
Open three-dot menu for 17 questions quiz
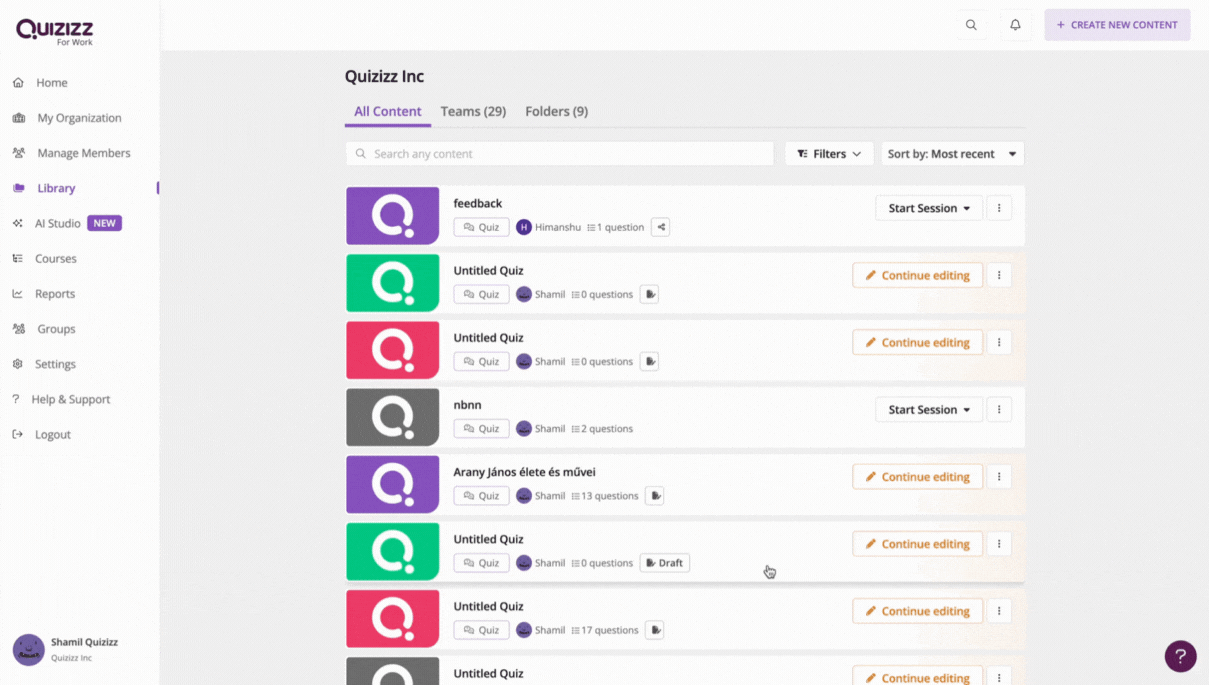999,611
